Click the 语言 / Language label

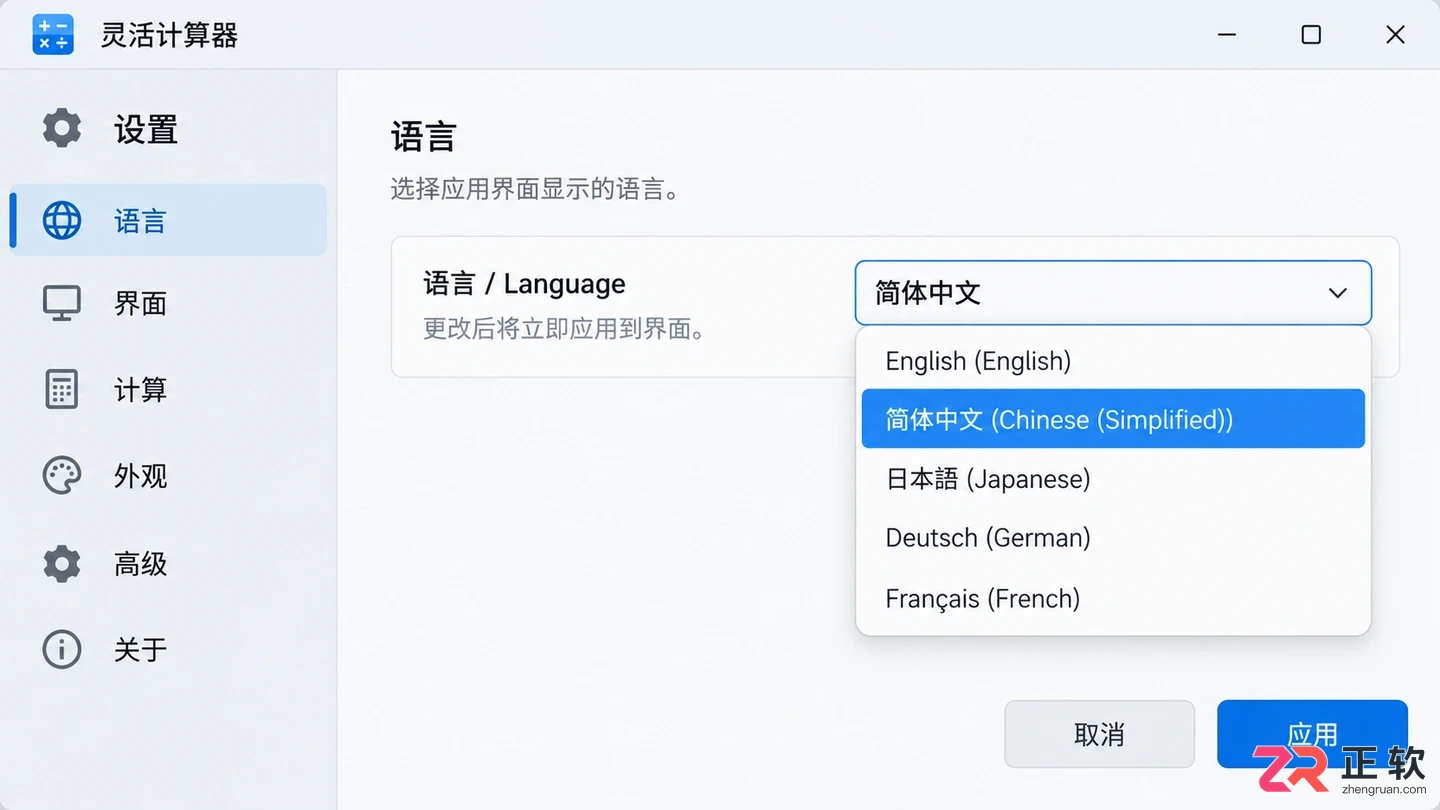click(524, 284)
